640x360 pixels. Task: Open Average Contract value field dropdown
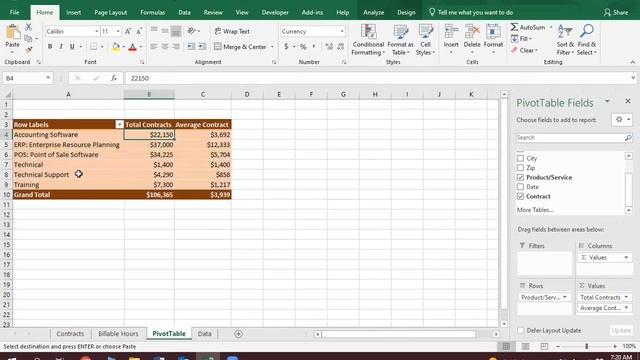(626, 308)
